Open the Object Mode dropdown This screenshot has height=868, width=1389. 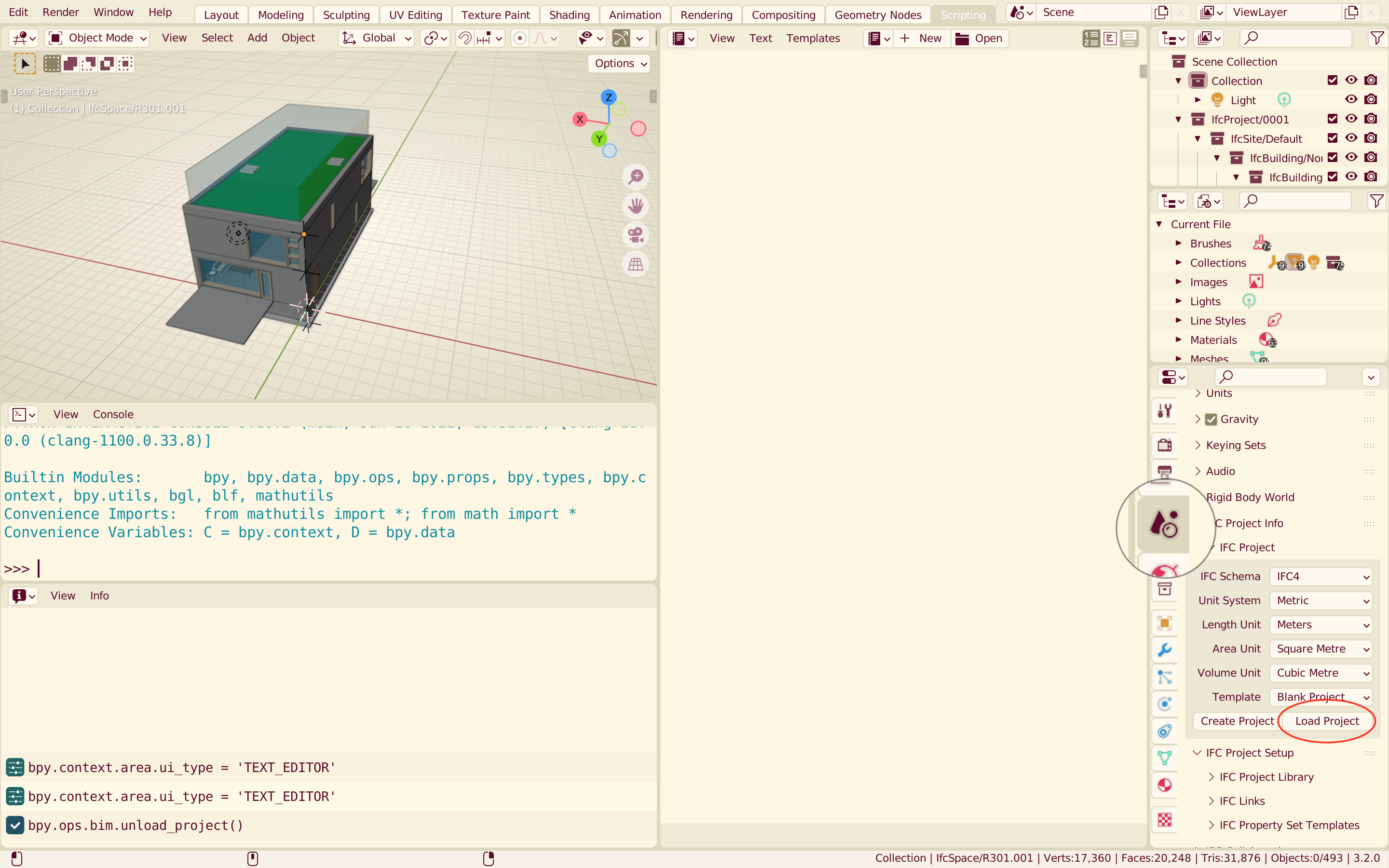[97, 39]
